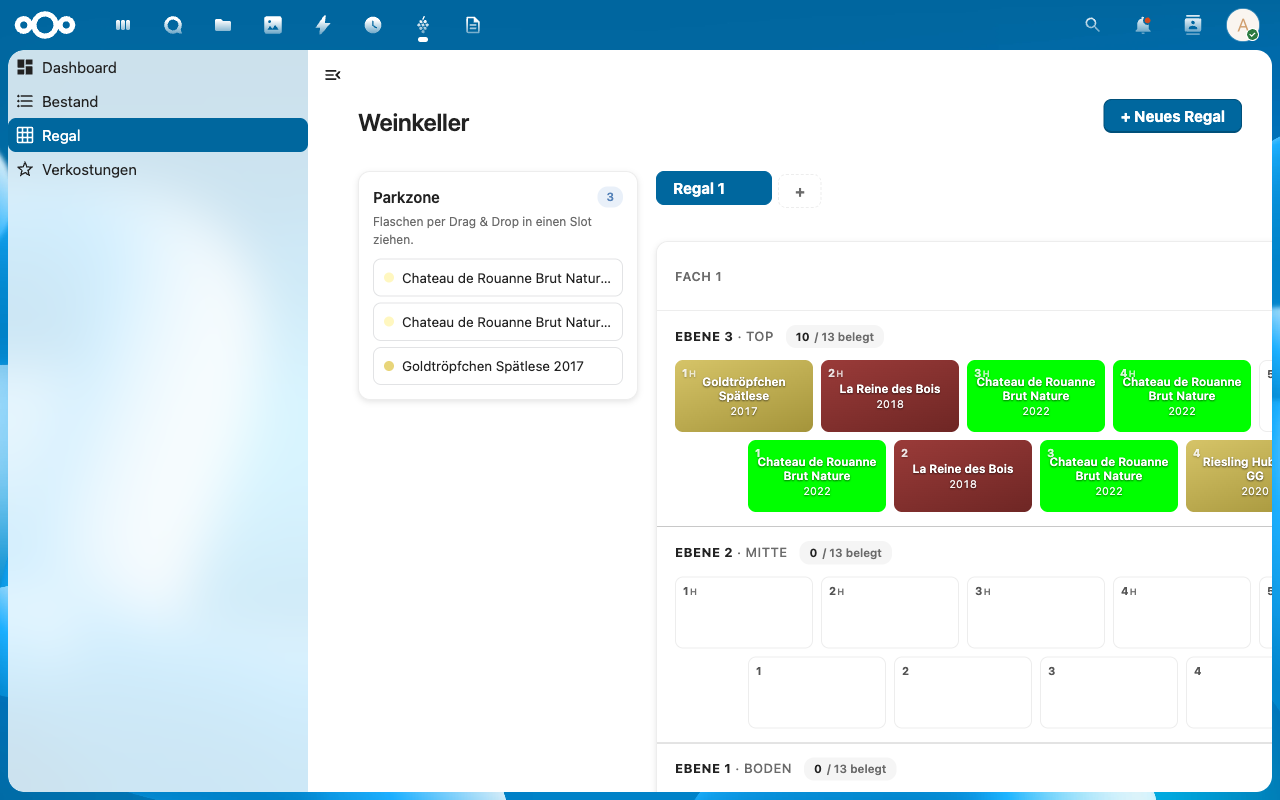
Task: Open the notifications bell icon
Action: (x=1143, y=25)
